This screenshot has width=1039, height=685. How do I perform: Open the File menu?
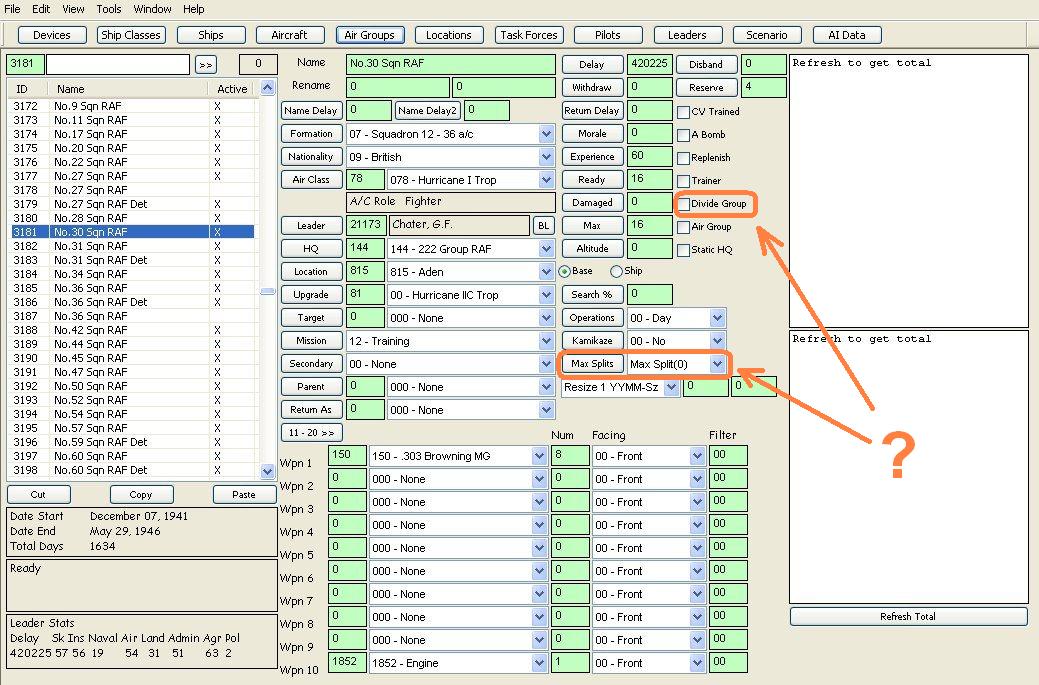[12, 9]
